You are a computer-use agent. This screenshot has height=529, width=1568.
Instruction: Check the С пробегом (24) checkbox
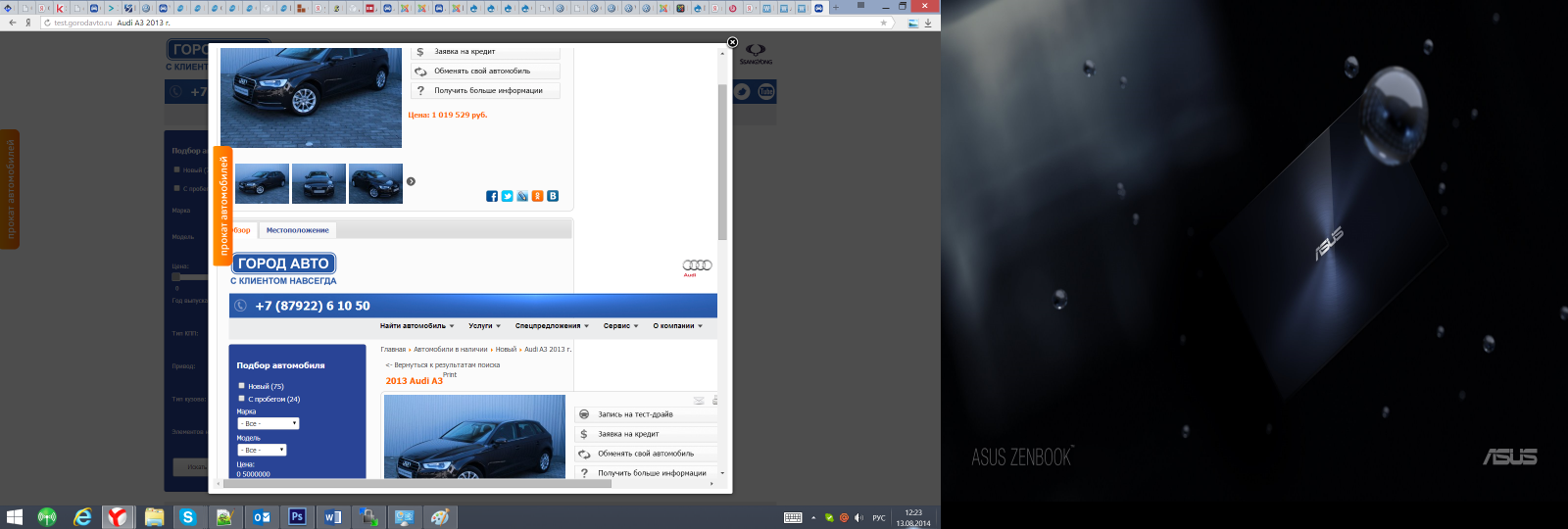[241, 399]
